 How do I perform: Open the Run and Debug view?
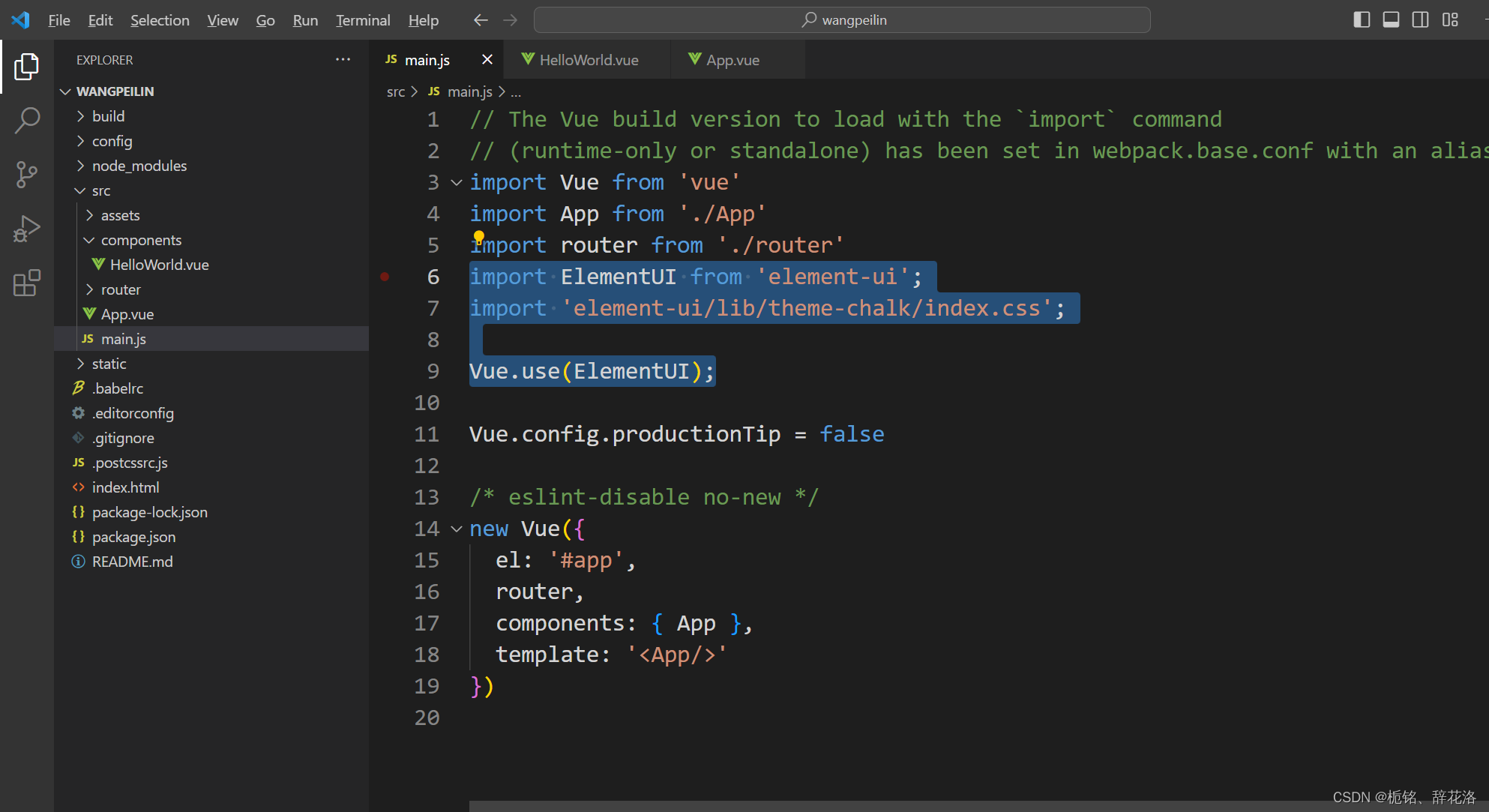pyautogui.click(x=27, y=228)
